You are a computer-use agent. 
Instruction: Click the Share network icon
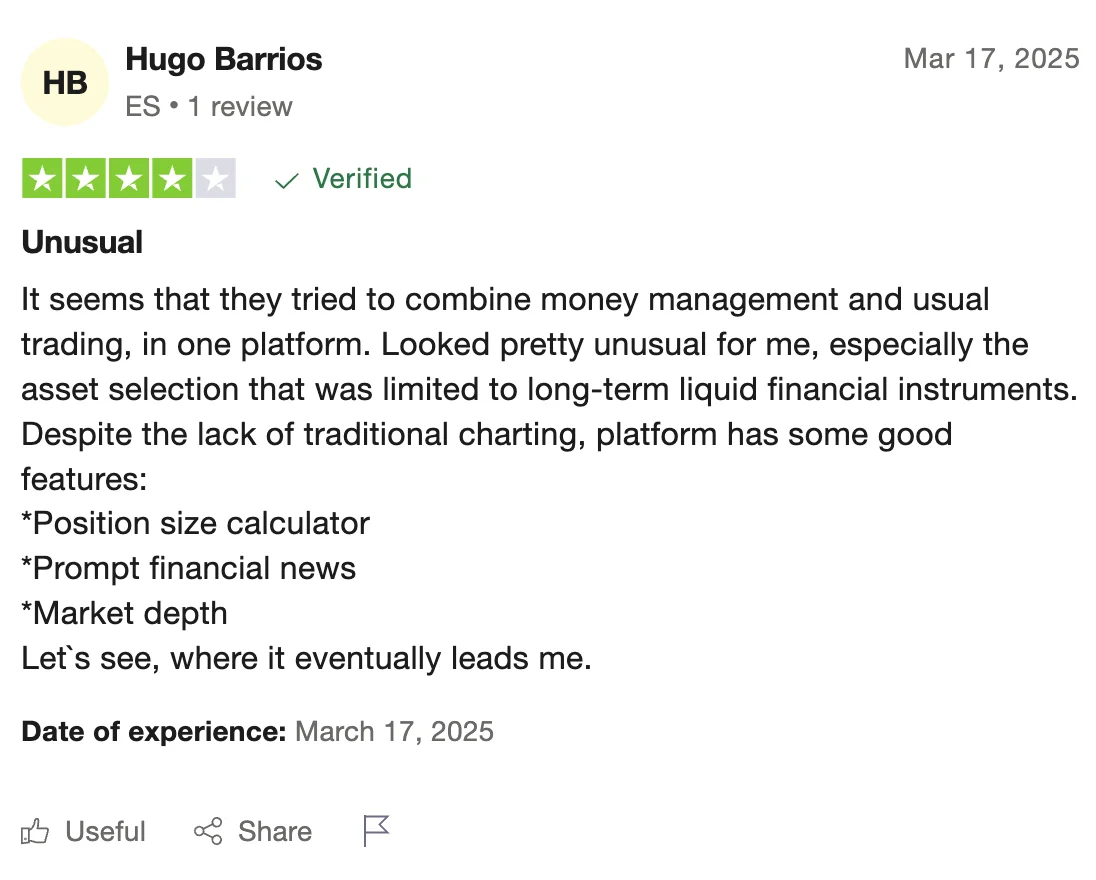tap(208, 831)
